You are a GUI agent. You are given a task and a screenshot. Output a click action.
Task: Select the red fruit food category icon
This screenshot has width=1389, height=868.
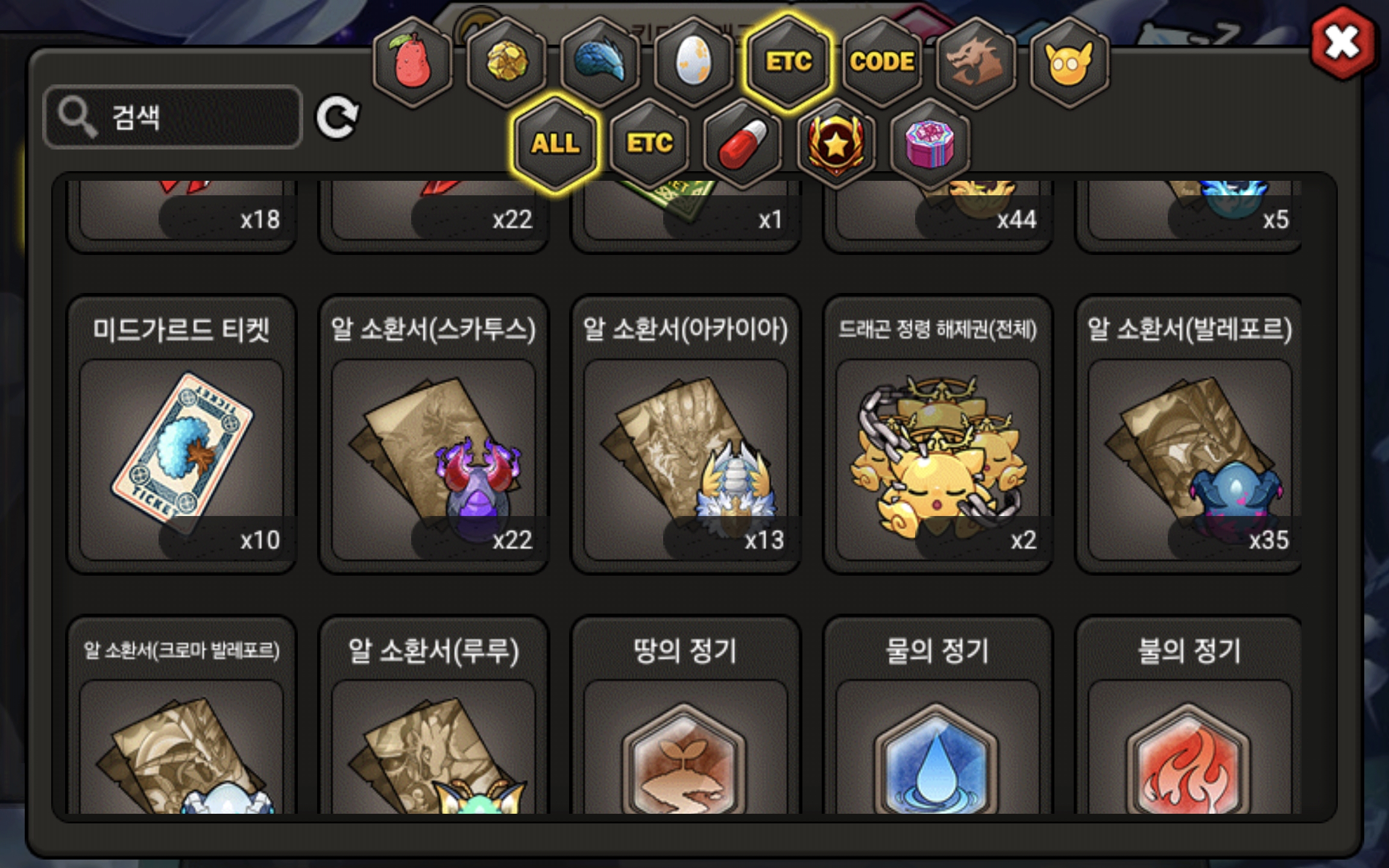(x=412, y=62)
